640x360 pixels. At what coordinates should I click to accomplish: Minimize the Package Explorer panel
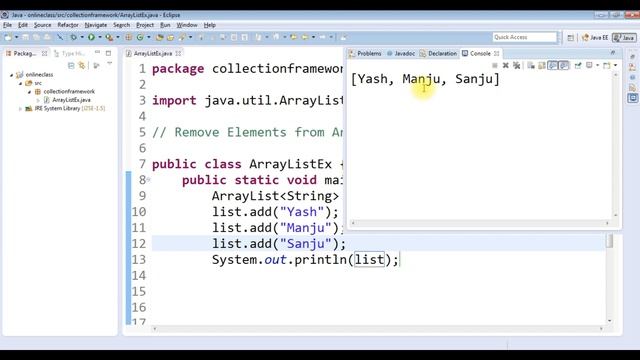point(97,53)
